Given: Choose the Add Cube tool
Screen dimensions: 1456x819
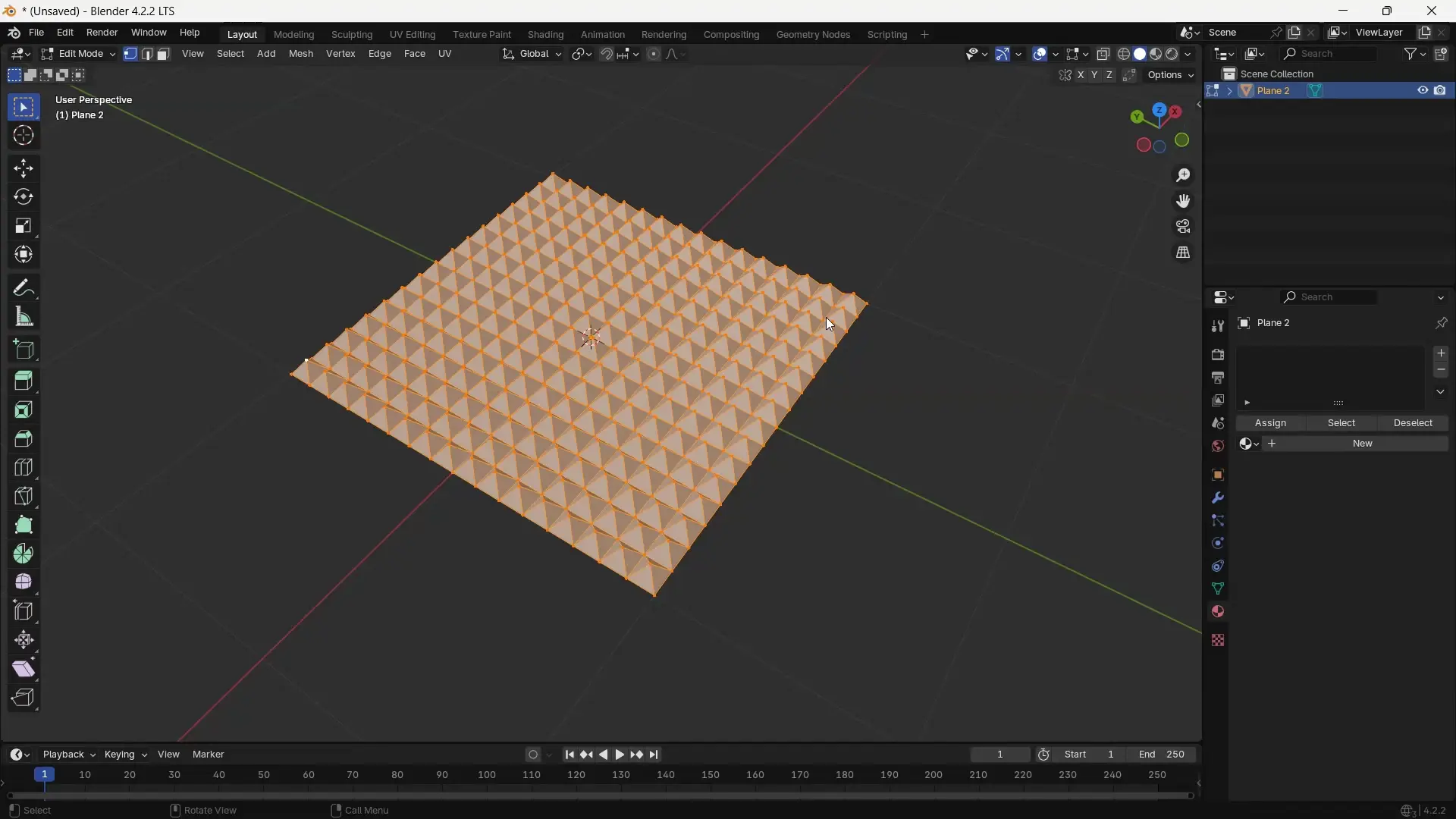Looking at the screenshot, I should [x=24, y=350].
